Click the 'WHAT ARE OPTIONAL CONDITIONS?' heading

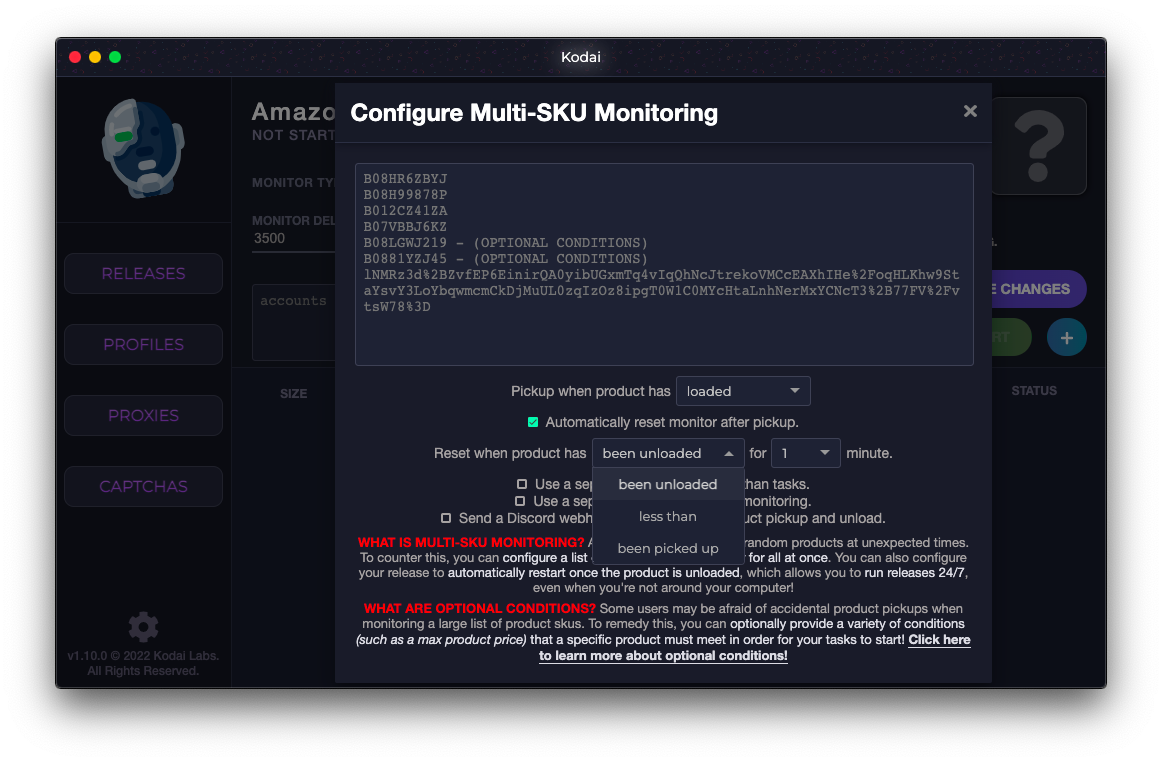pyautogui.click(x=479, y=609)
